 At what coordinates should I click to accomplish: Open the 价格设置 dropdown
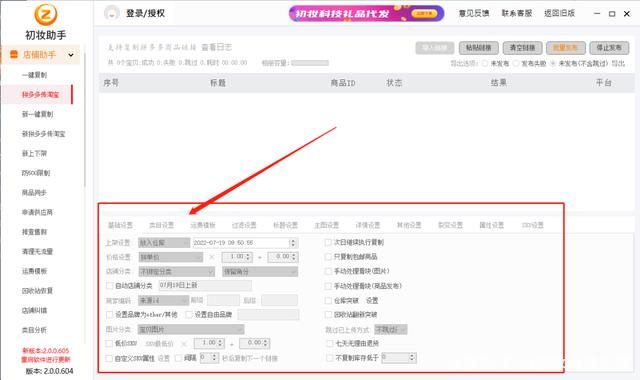point(171,257)
